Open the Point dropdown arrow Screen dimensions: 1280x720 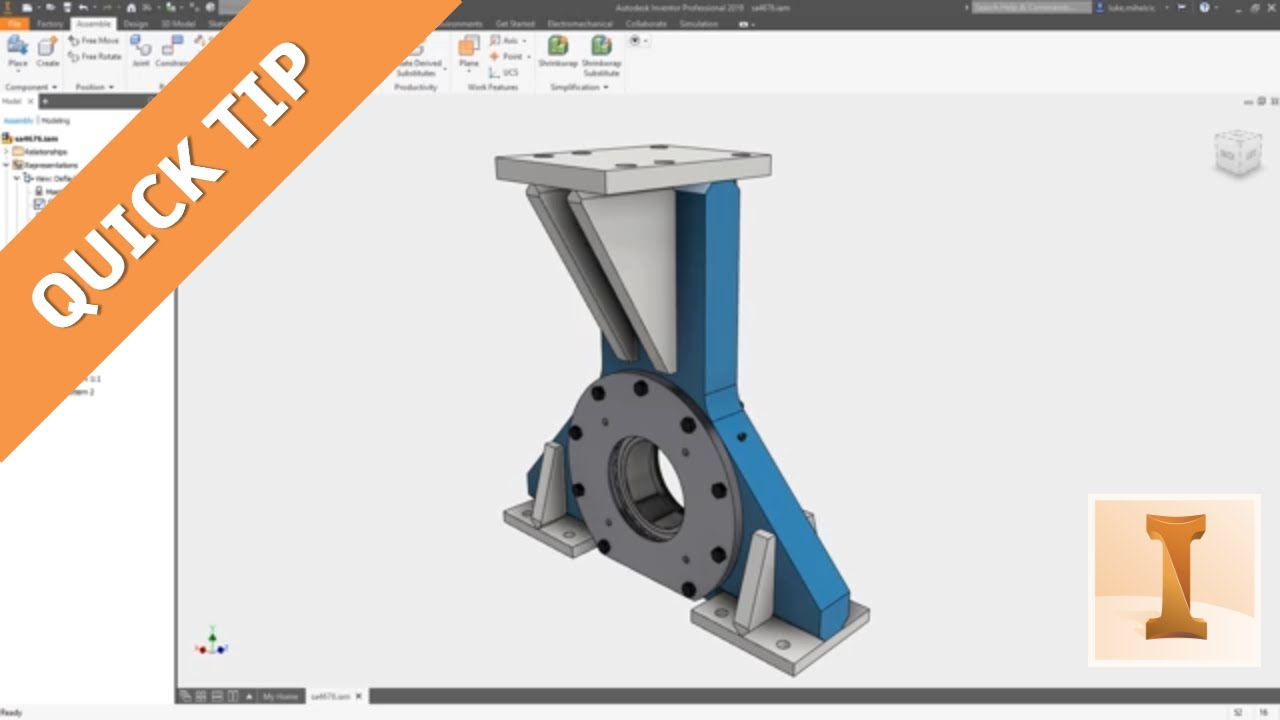(529, 57)
